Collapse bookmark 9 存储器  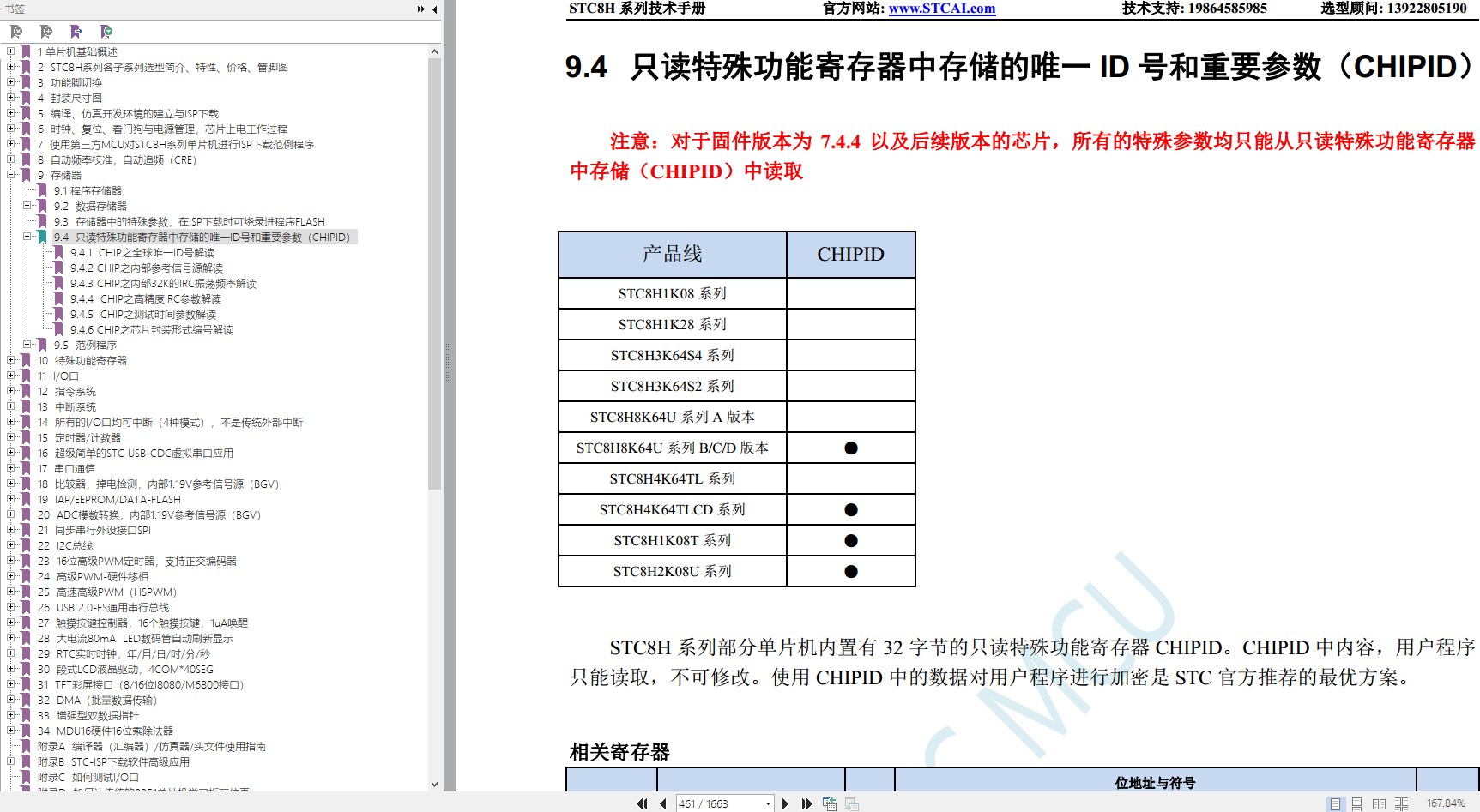(x=11, y=175)
